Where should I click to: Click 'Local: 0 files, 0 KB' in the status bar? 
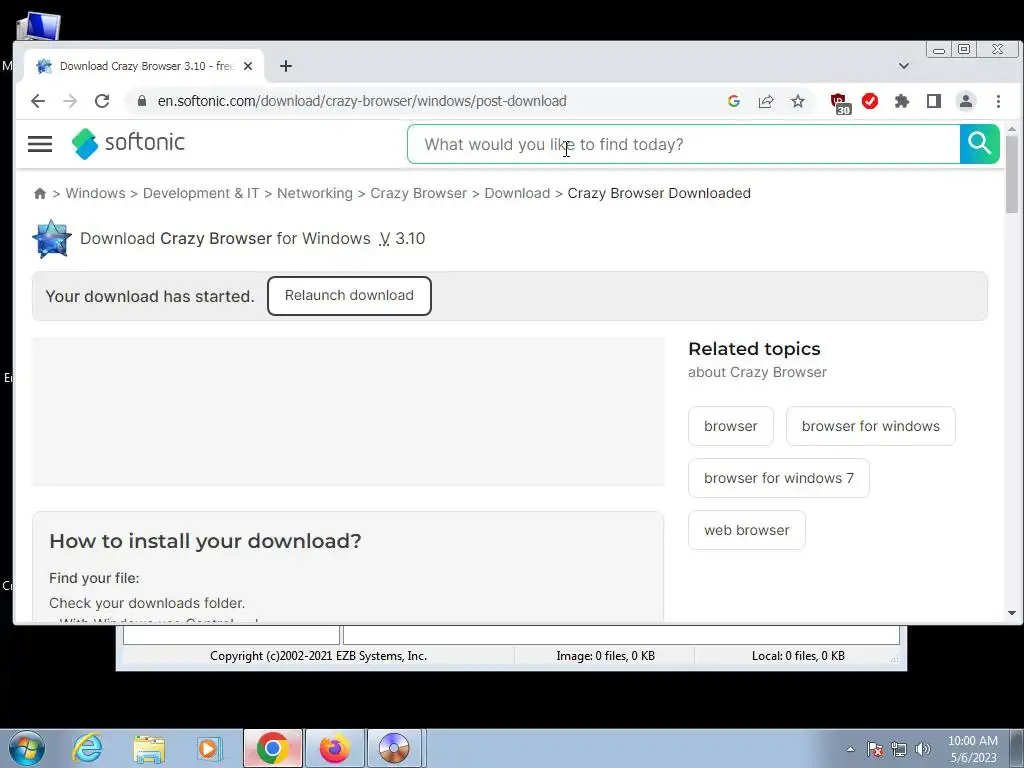(798, 656)
